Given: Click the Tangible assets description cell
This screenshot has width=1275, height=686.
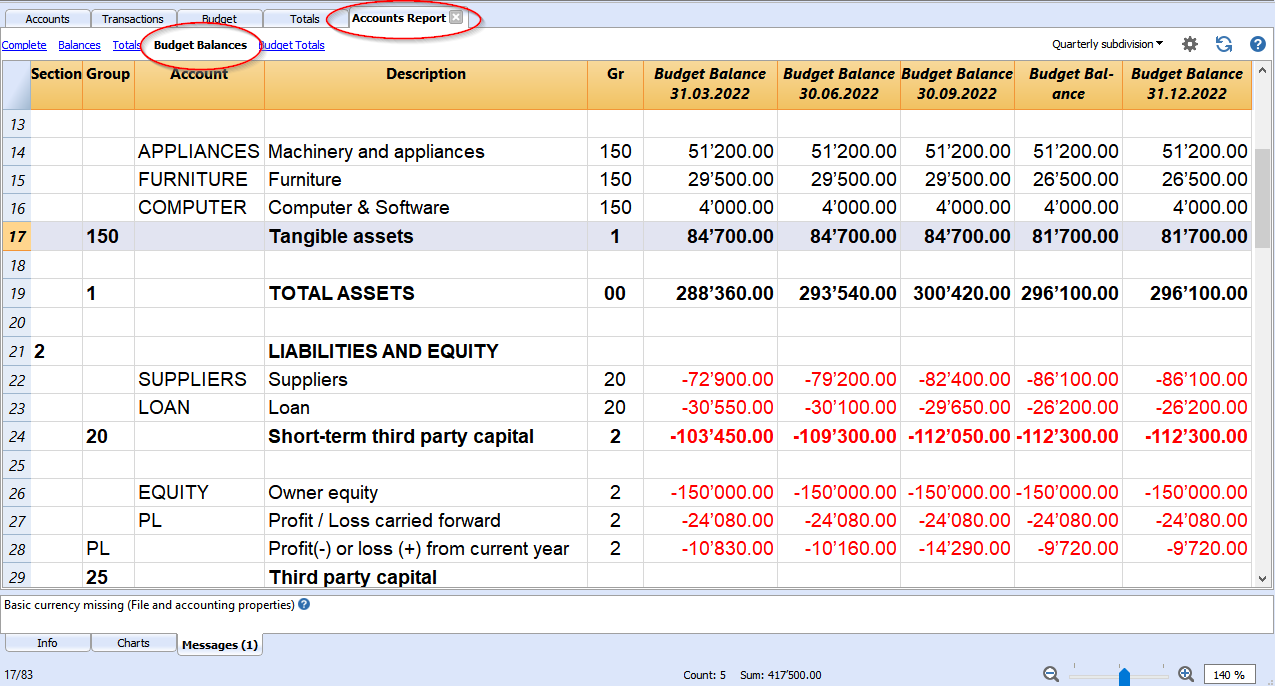Looking at the screenshot, I should tap(426, 237).
